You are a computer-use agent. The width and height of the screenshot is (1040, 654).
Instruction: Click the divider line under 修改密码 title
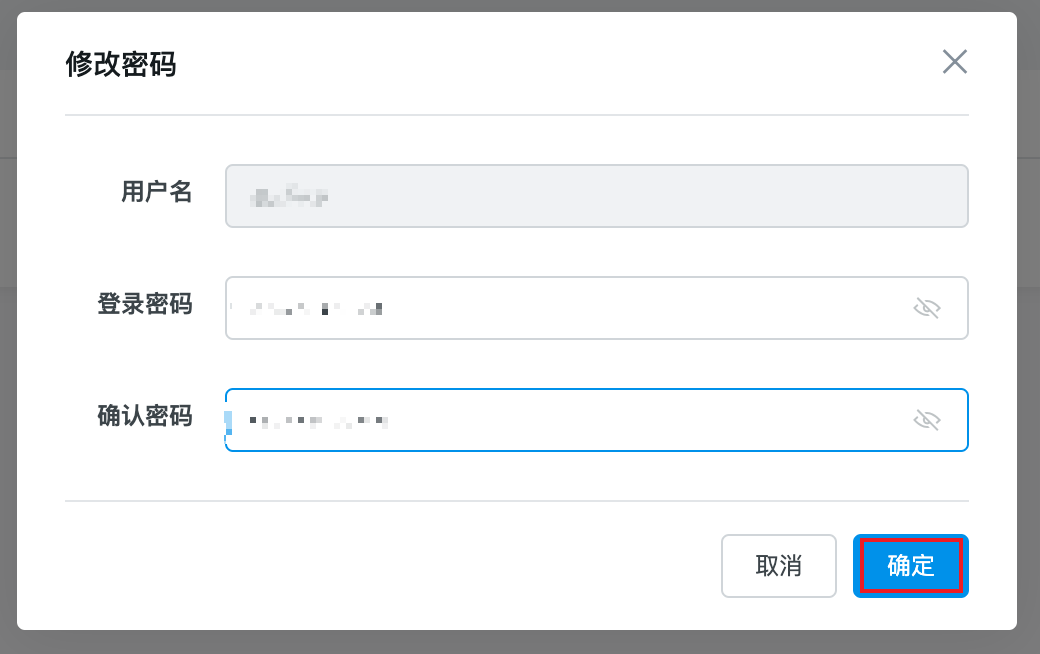coord(516,115)
